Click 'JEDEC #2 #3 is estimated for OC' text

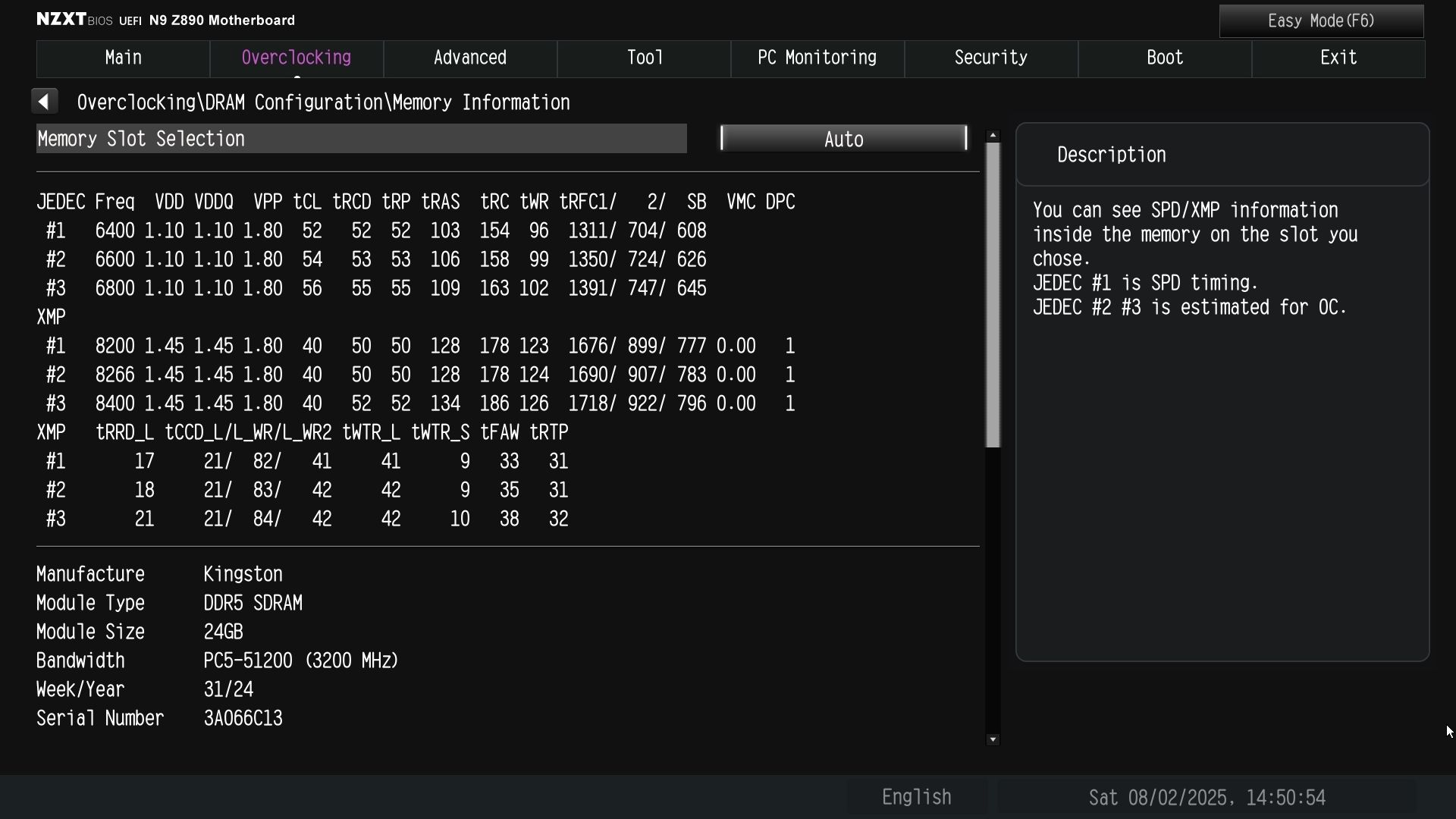point(1189,307)
